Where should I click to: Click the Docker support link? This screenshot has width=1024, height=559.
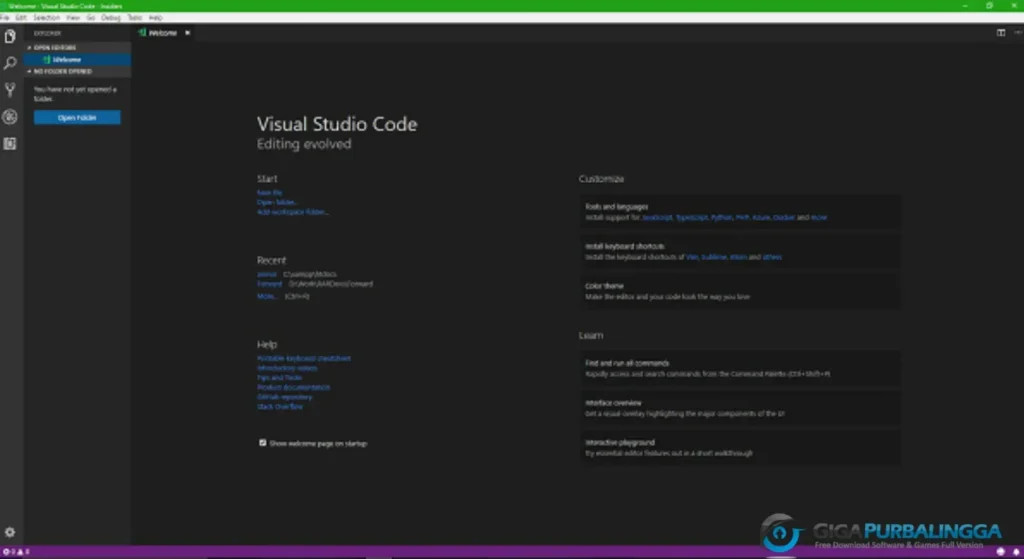tap(784, 217)
